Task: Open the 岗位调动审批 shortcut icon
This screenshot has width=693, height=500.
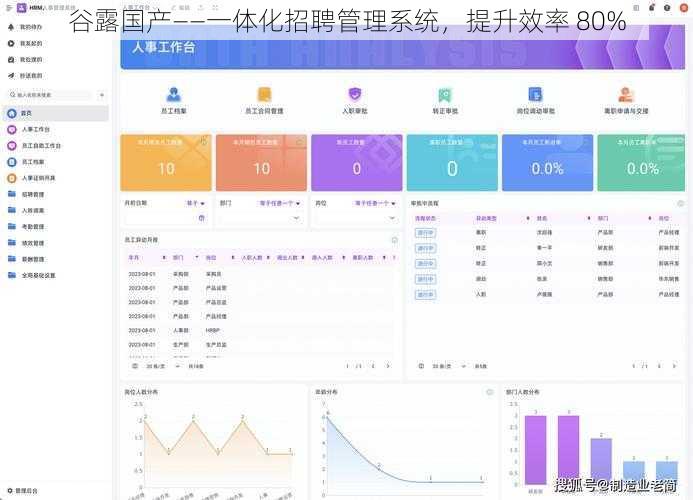Action: click(536, 94)
